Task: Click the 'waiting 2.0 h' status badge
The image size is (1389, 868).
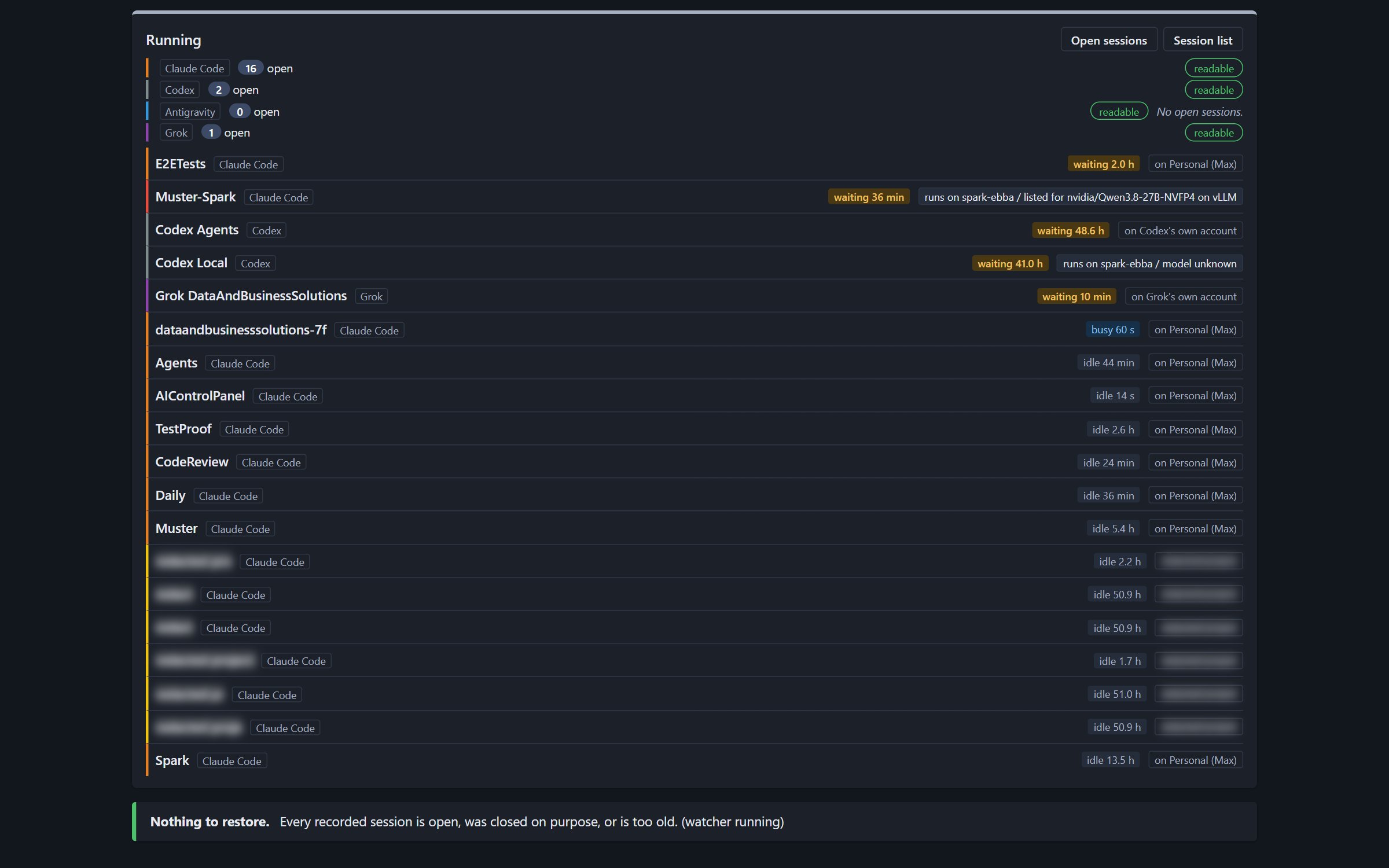Action: [1104, 164]
